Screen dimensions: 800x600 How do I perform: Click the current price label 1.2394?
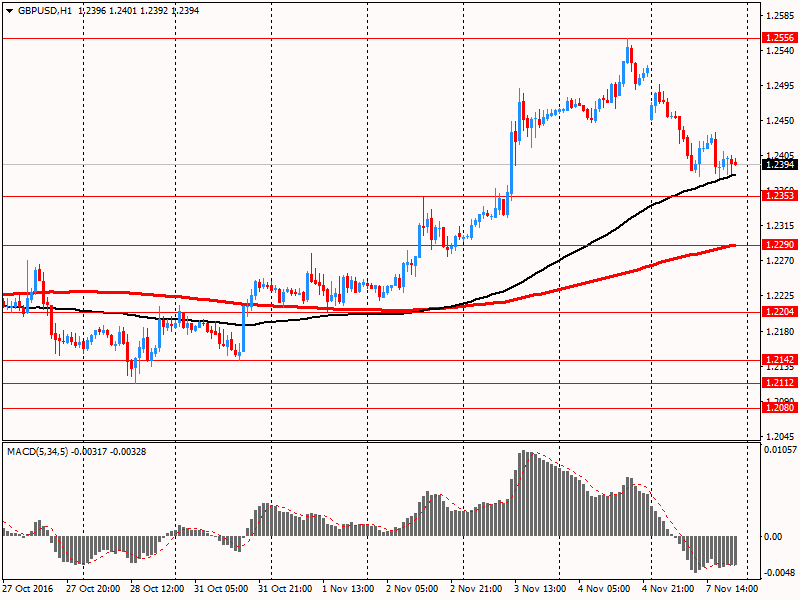[780, 164]
